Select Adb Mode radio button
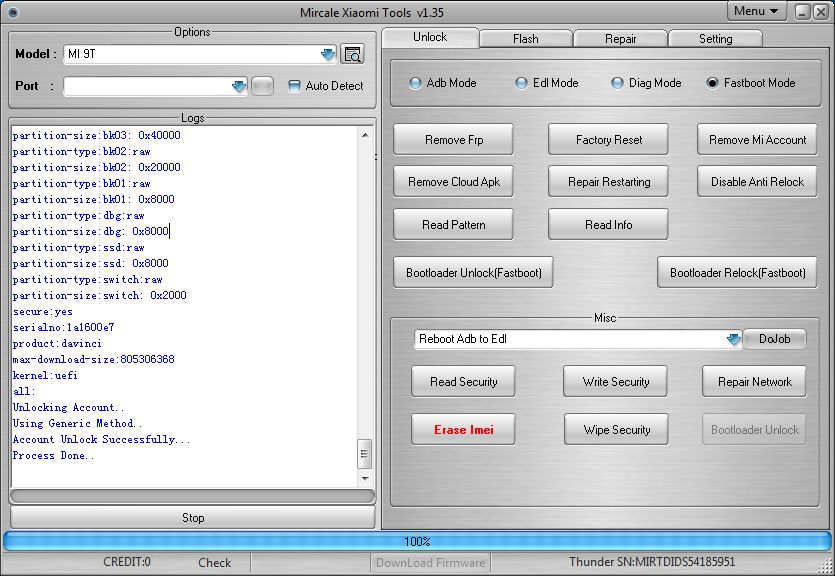 pos(415,83)
